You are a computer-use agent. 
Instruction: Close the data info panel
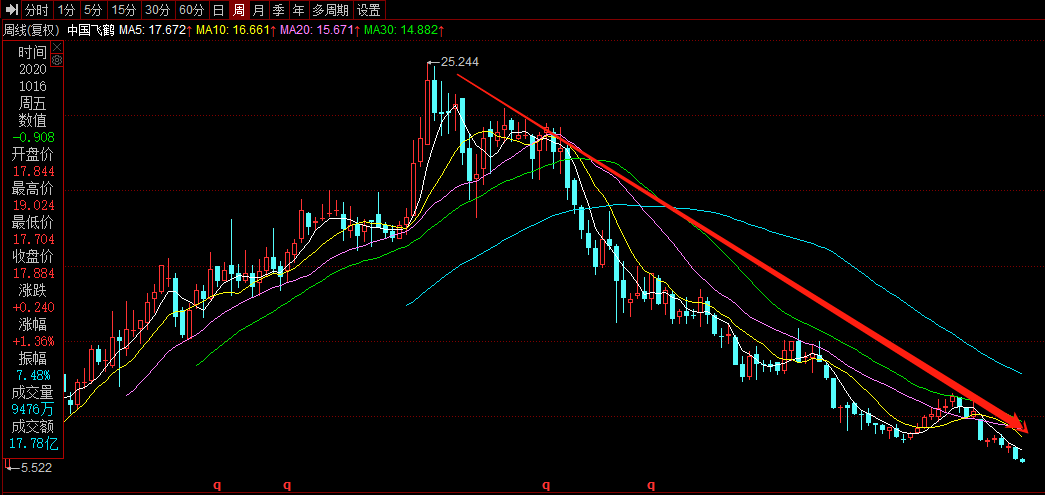(57, 46)
